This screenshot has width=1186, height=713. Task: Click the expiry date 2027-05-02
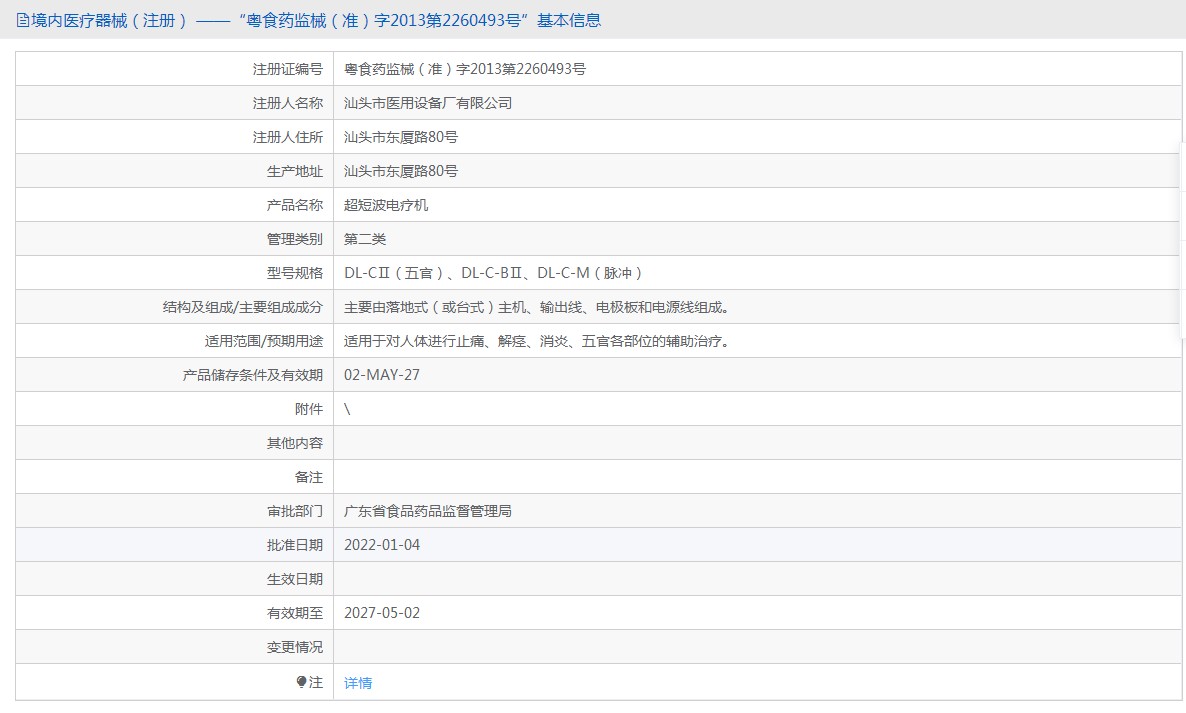tap(382, 613)
